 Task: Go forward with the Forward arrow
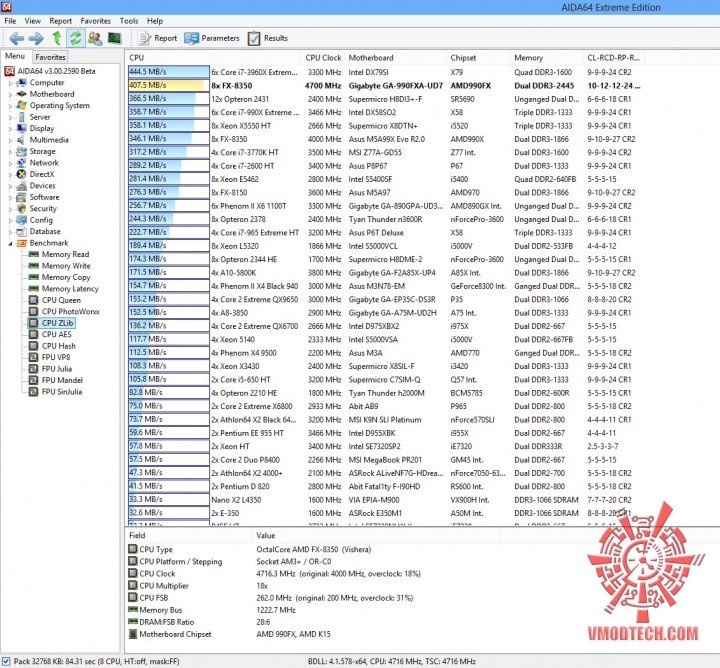point(36,38)
